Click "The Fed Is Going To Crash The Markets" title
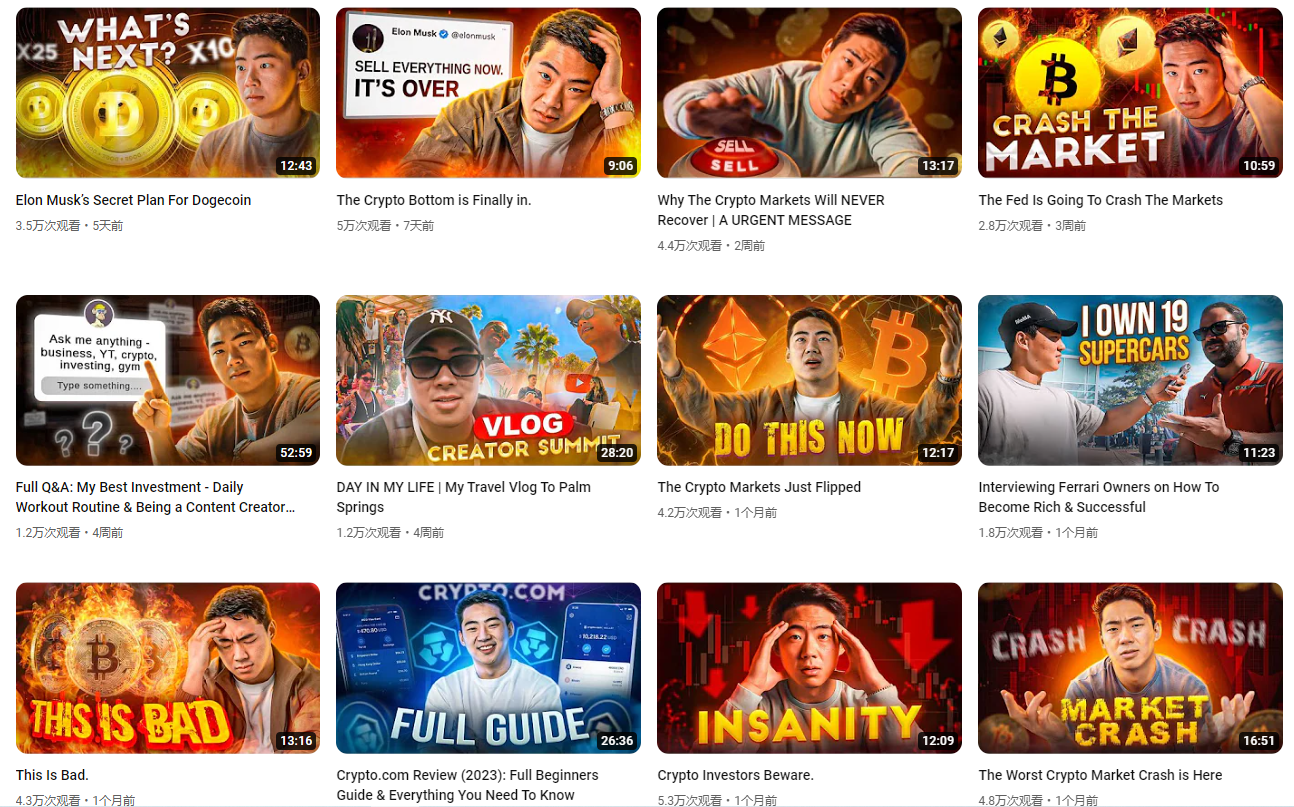Screen dimensions: 1294x807 tap(1101, 200)
